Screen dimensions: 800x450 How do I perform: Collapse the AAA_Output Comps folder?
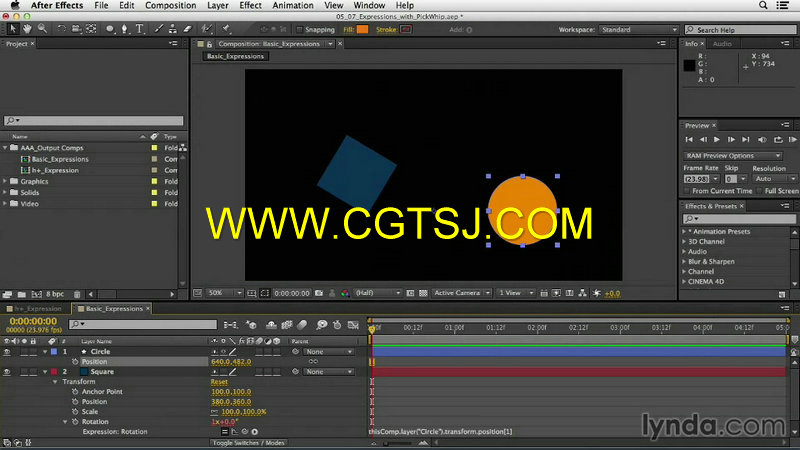click(5, 147)
